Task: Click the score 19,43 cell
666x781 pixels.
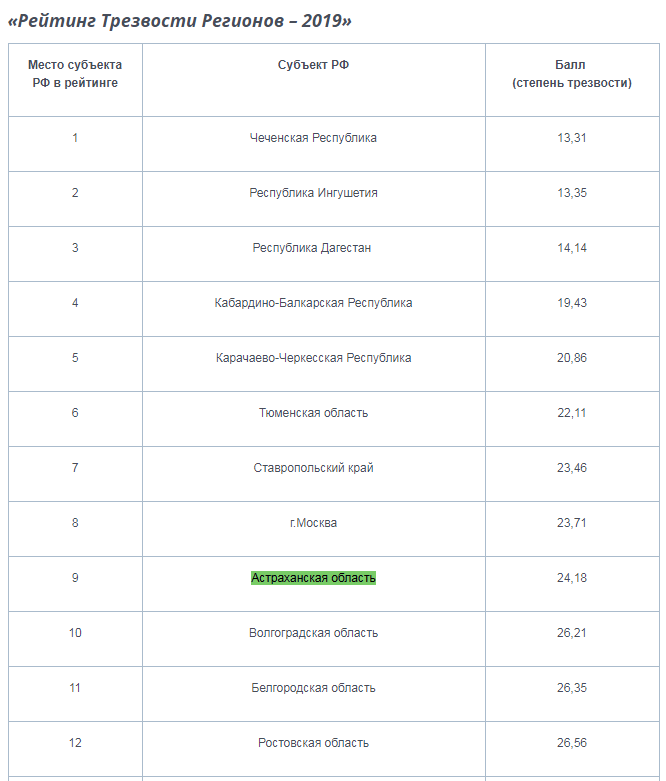Action: [x=572, y=303]
